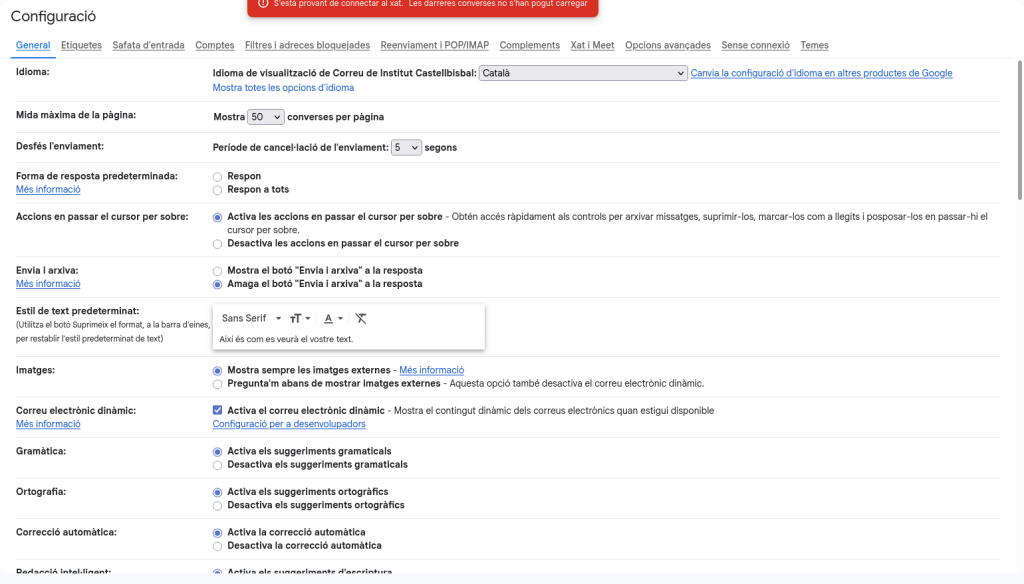Open the text size icon menu
This screenshot has height=584, width=1024.
coord(299,318)
